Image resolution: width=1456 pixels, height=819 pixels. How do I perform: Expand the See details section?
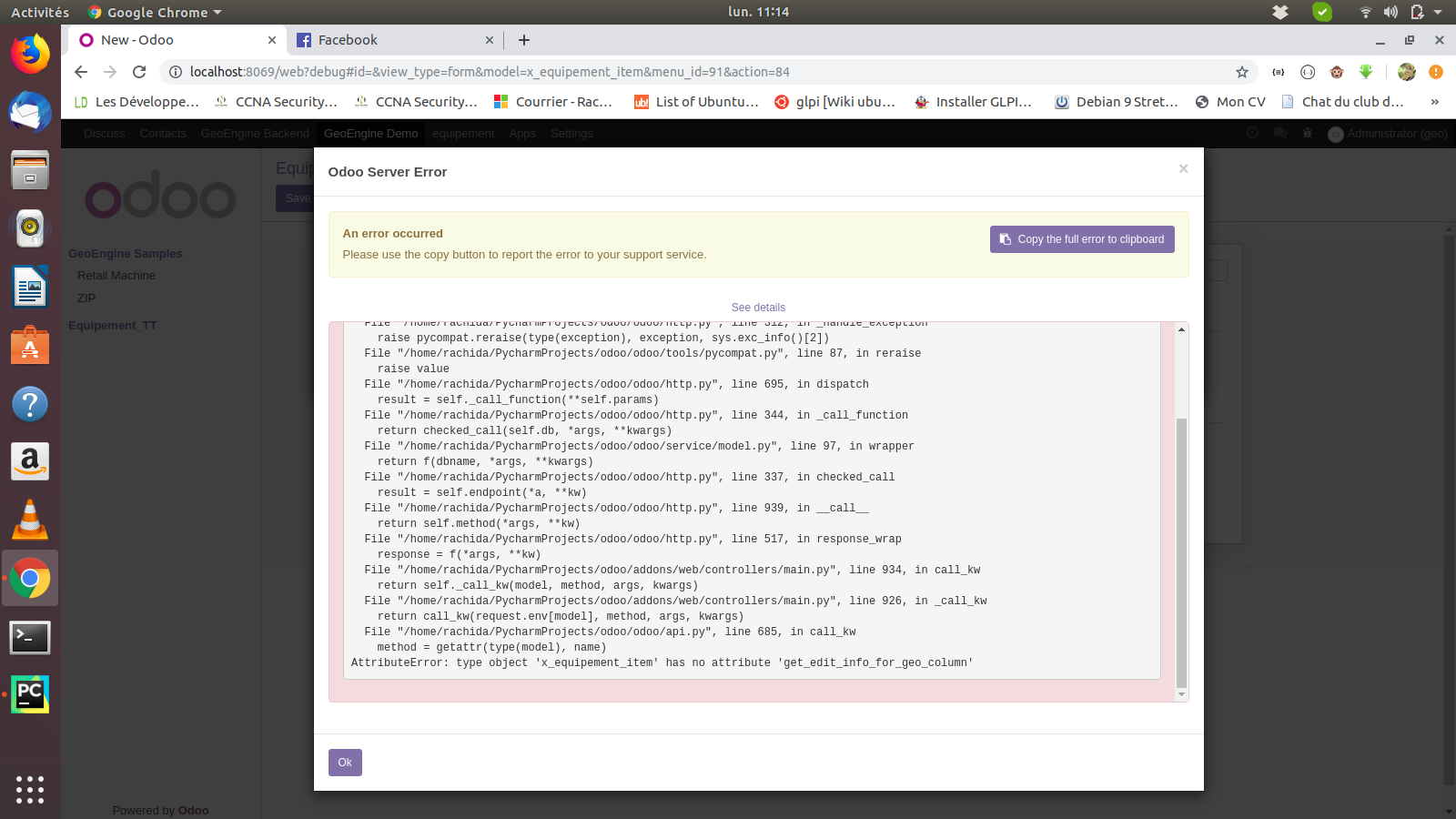pyautogui.click(x=758, y=308)
